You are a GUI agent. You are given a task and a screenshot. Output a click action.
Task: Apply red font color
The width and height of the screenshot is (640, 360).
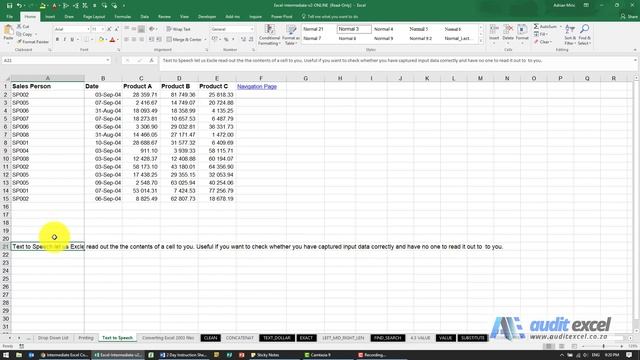click(113, 40)
